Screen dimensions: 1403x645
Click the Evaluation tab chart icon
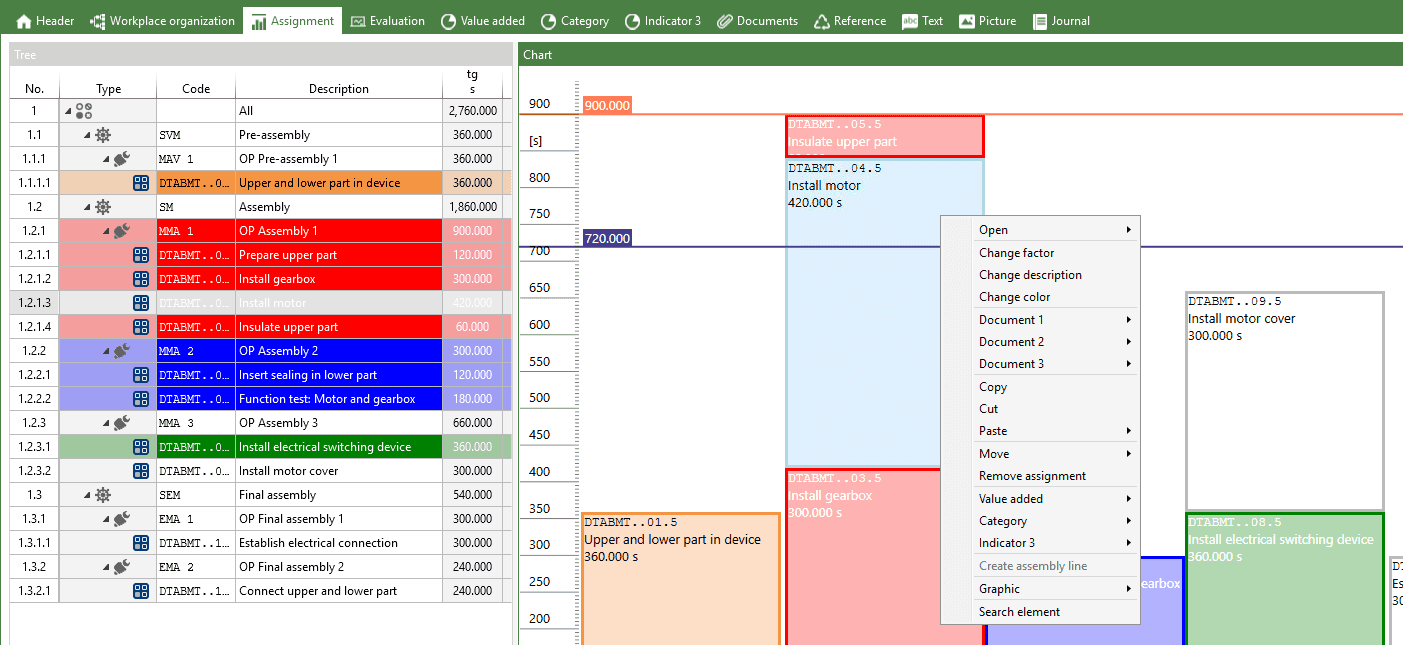click(358, 21)
